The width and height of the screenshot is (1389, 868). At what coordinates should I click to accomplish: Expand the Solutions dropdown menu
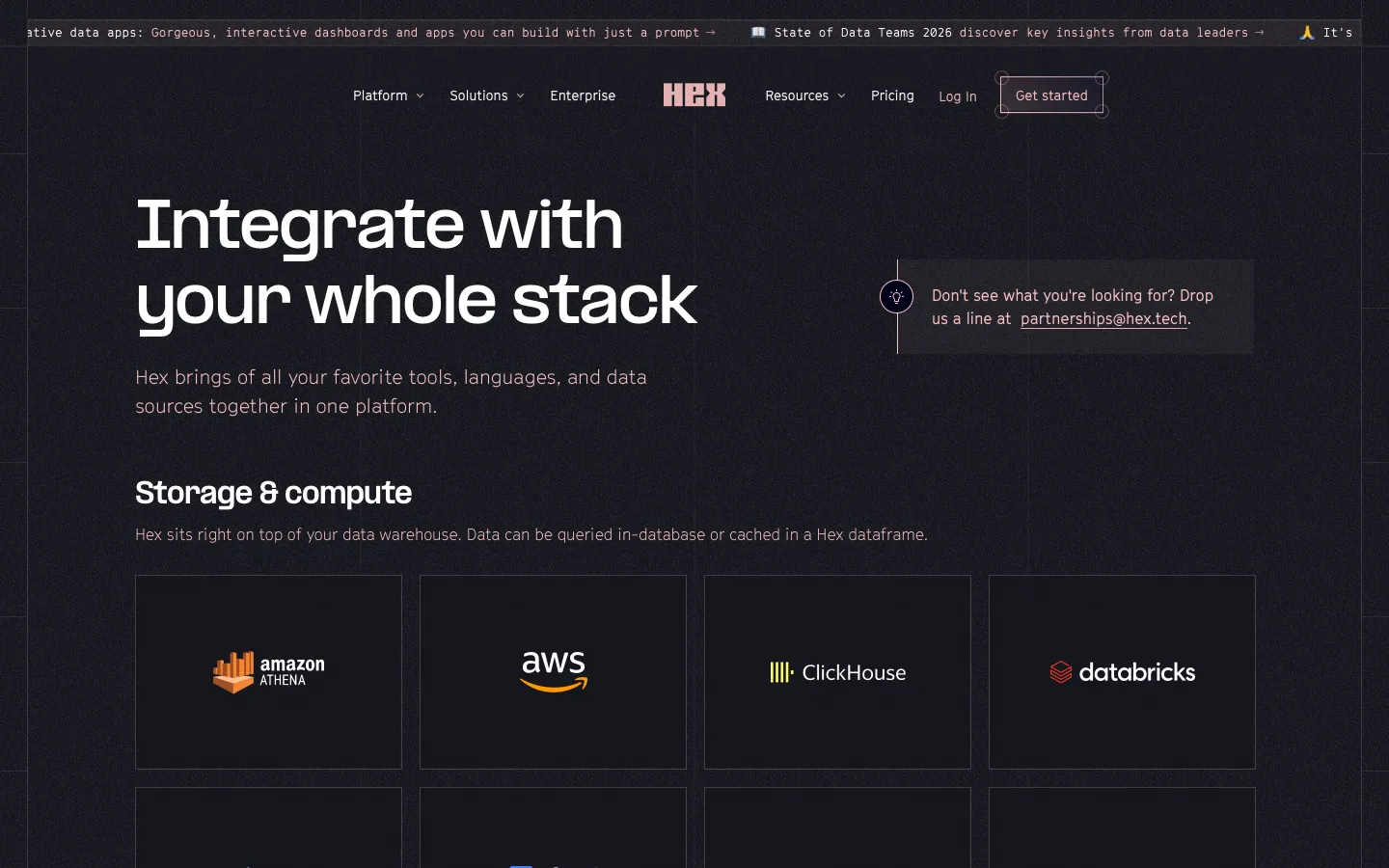(x=487, y=95)
